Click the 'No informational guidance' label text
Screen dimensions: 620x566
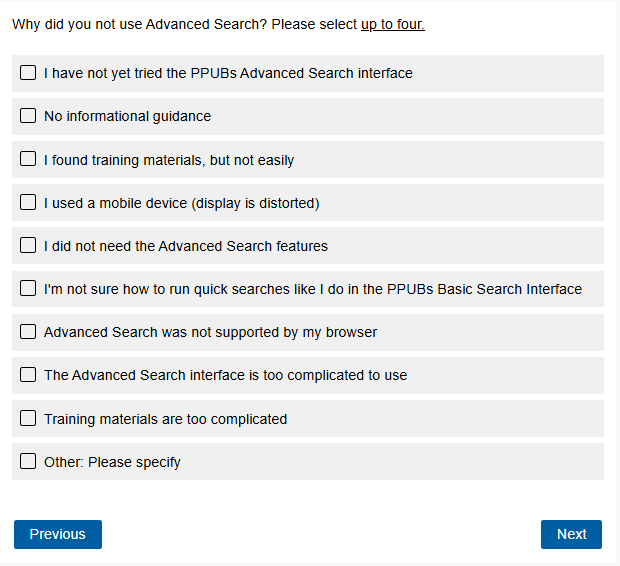pyautogui.click(x=127, y=116)
